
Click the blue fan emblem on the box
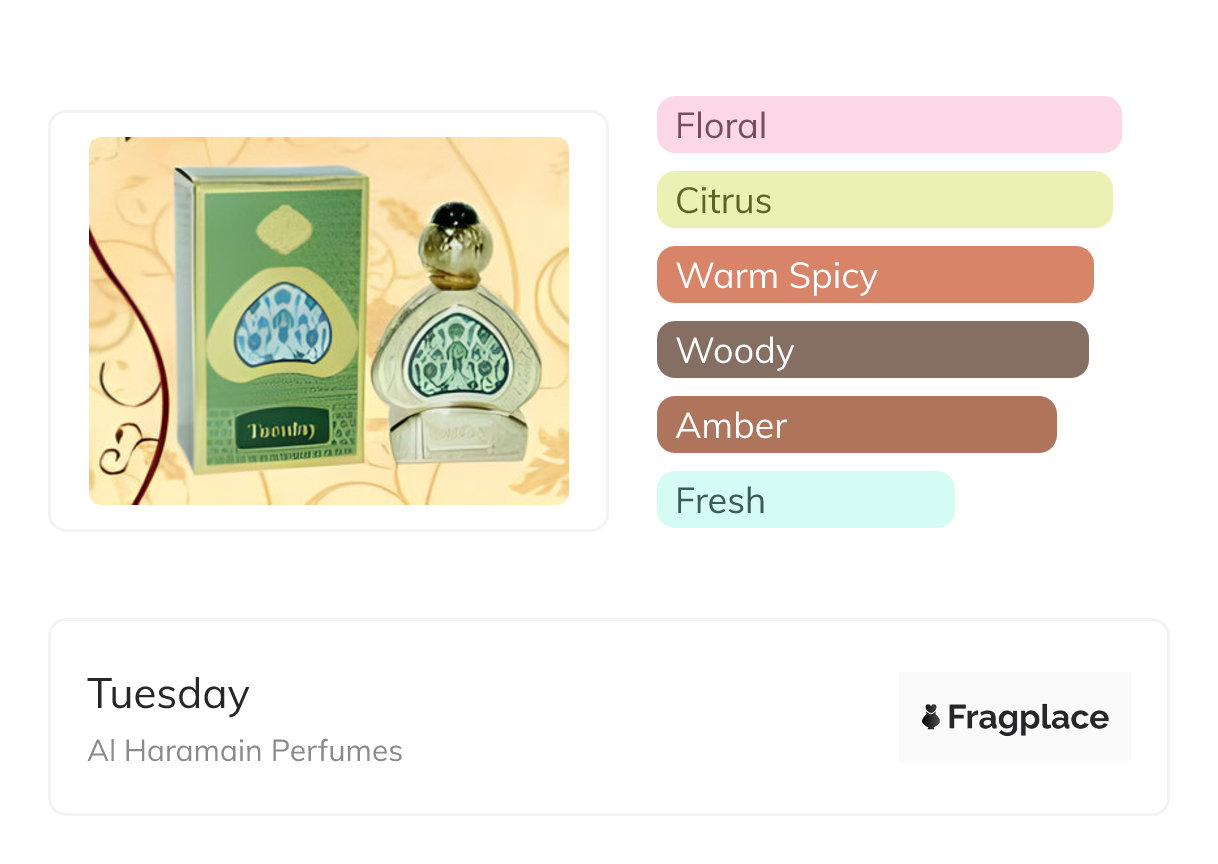pyautogui.click(x=282, y=323)
